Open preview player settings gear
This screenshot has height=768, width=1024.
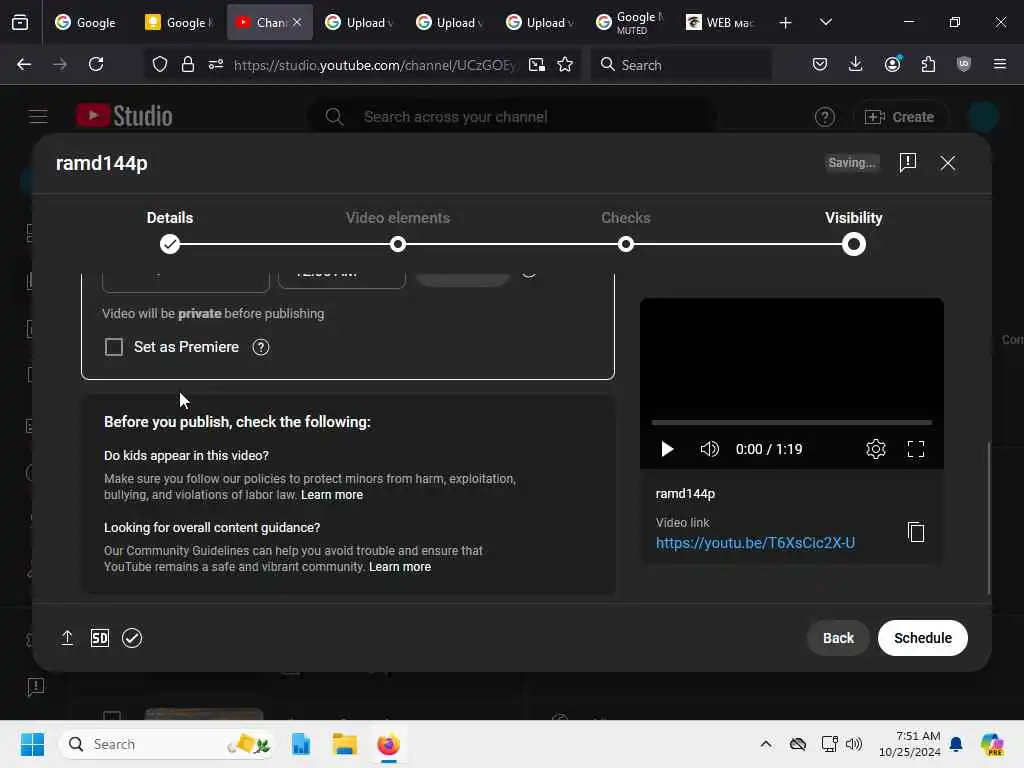coord(875,449)
